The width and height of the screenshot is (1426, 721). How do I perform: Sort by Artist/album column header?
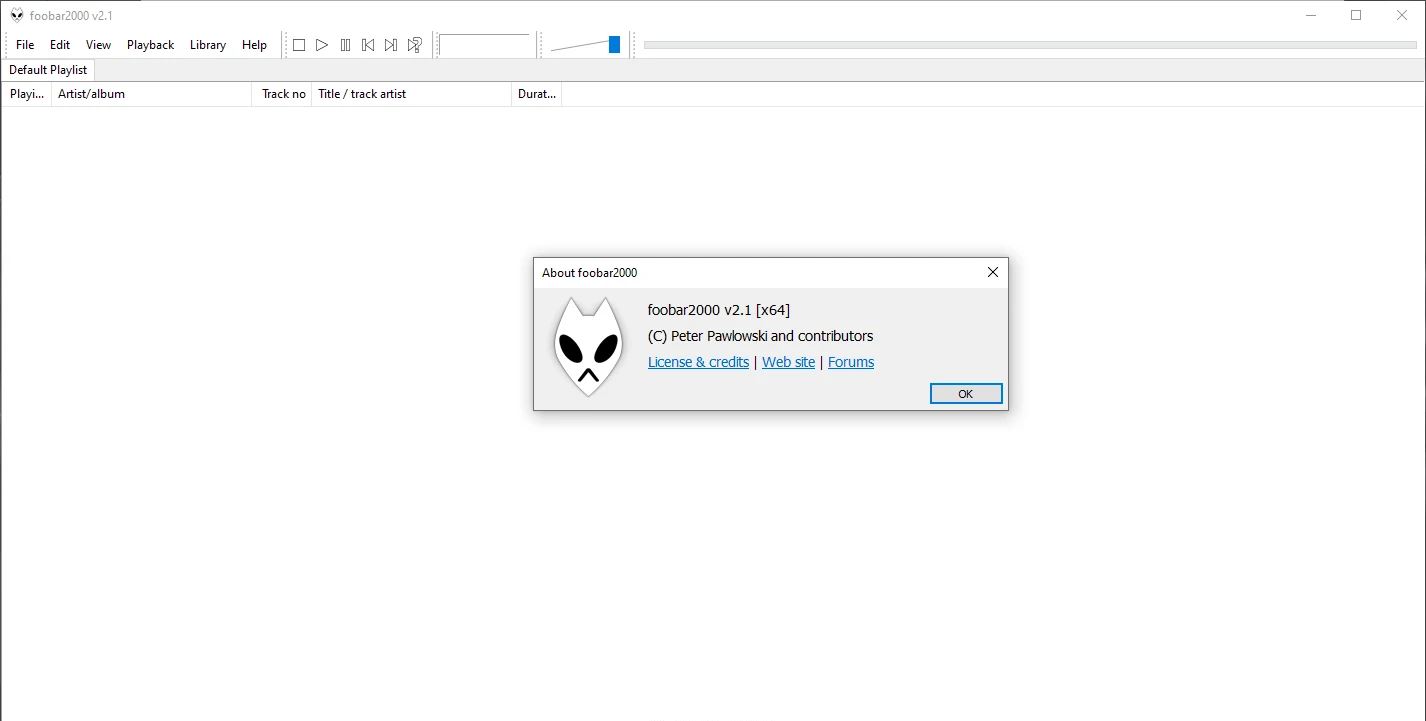coord(152,94)
